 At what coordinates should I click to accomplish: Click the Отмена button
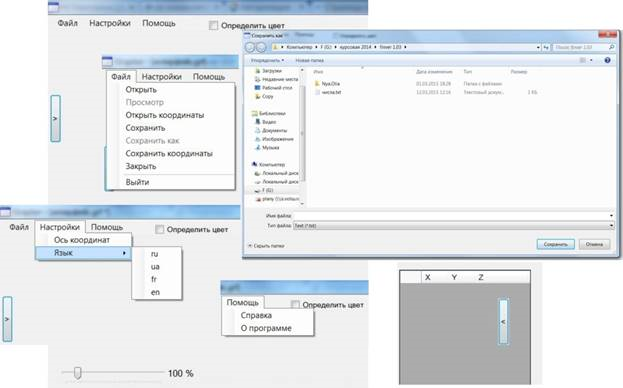[594, 244]
